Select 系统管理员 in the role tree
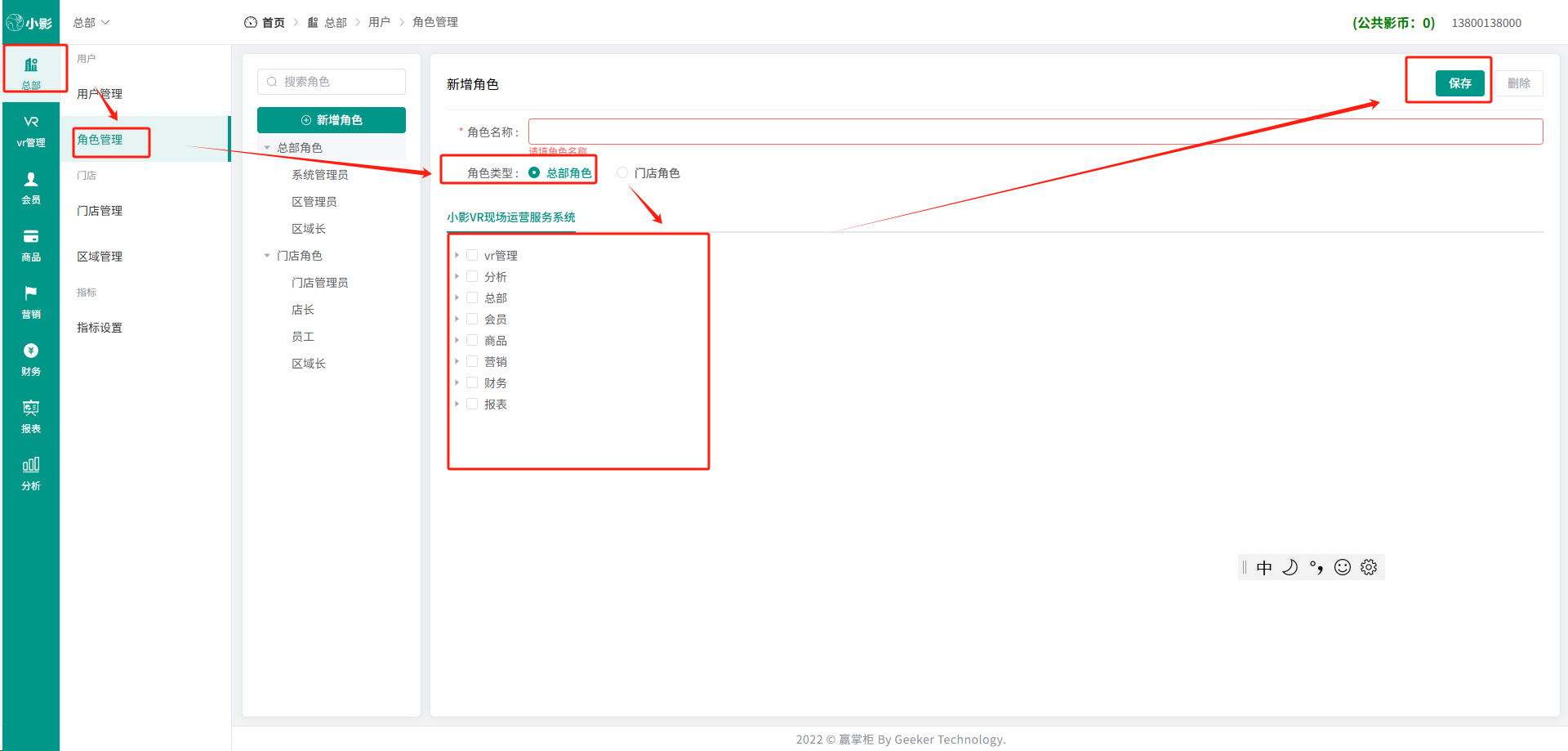 click(320, 175)
